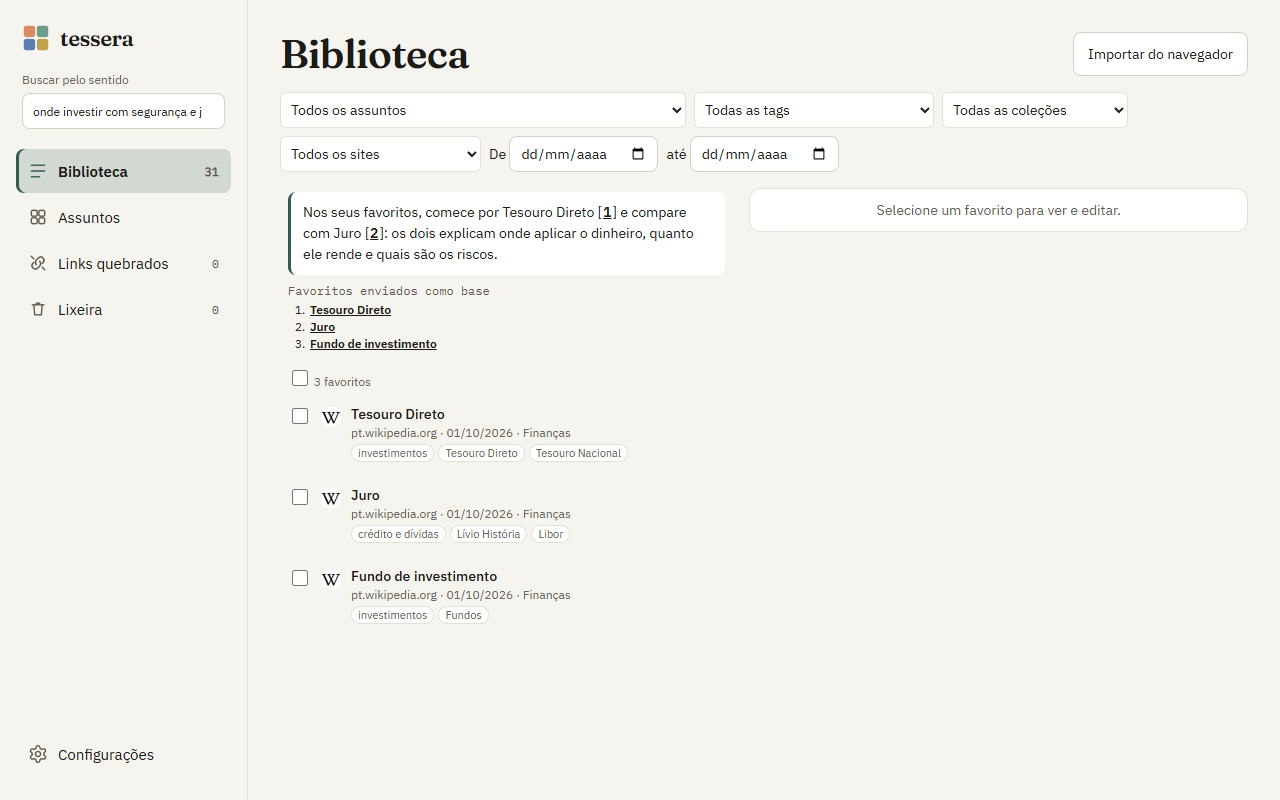Open the Tesouro Direto link in the sources list
This screenshot has width=1280, height=800.
point(350,310)
